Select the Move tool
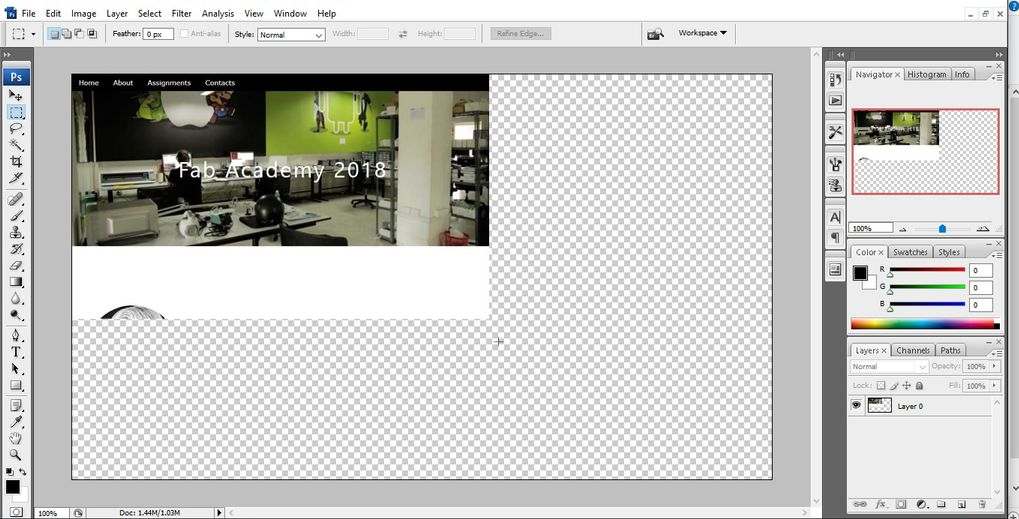This screenshot has width=1019, height=519. coord(16,95)
